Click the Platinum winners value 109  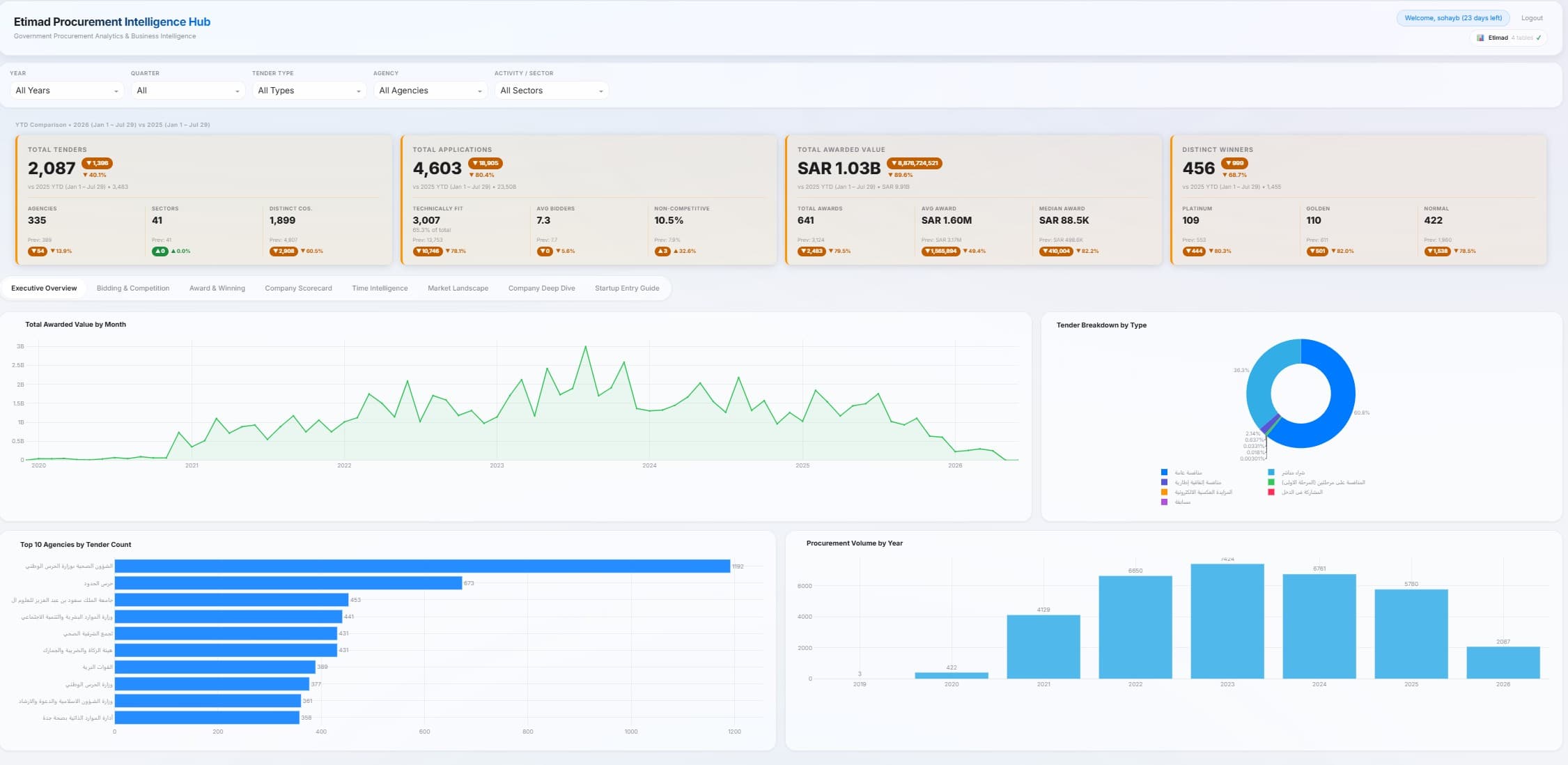pyautogui.click(x=1190, y=220)
